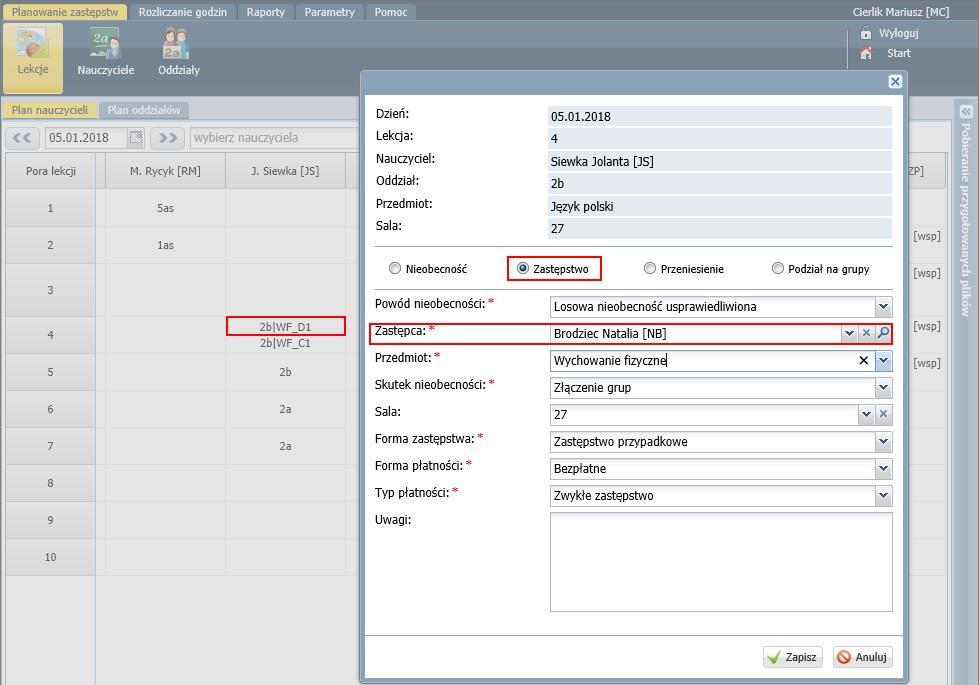Select the Przeniesienie radio option
Viewport: 979px width, 685px height.
(650, 269)
